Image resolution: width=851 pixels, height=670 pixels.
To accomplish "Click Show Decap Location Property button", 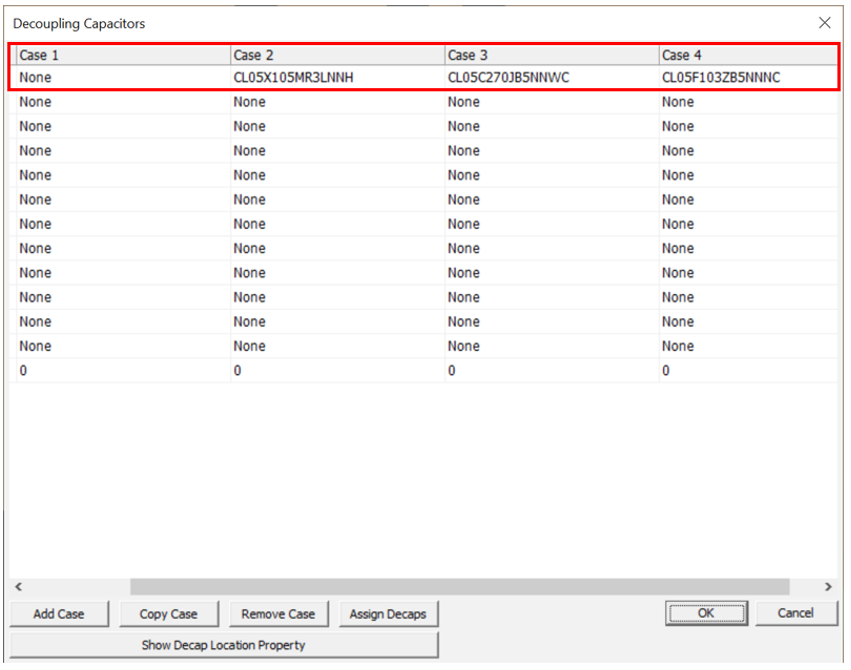I will [x=223, y=645].
